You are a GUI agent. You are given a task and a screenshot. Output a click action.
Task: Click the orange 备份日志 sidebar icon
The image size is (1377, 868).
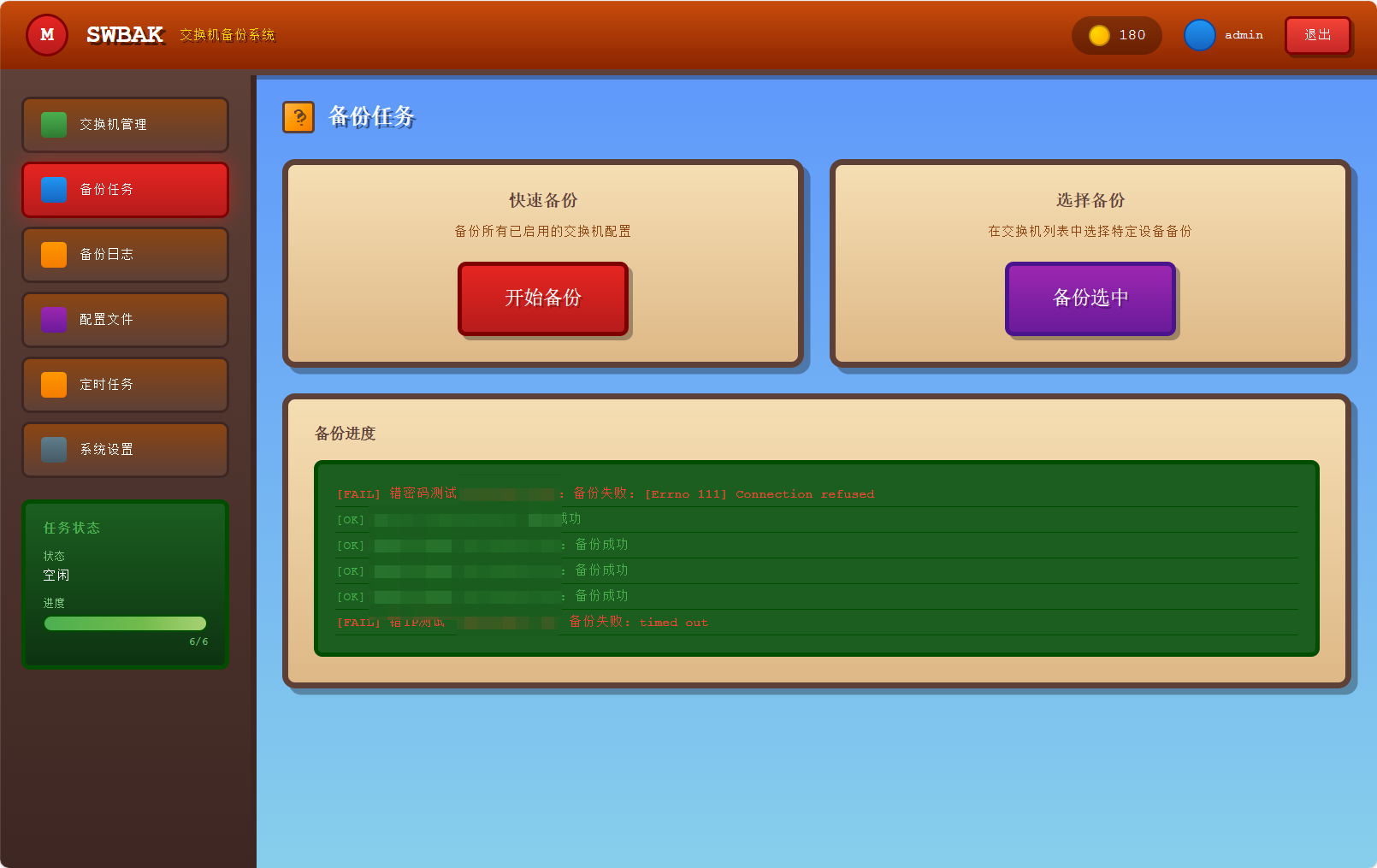[x=54, y=255]
